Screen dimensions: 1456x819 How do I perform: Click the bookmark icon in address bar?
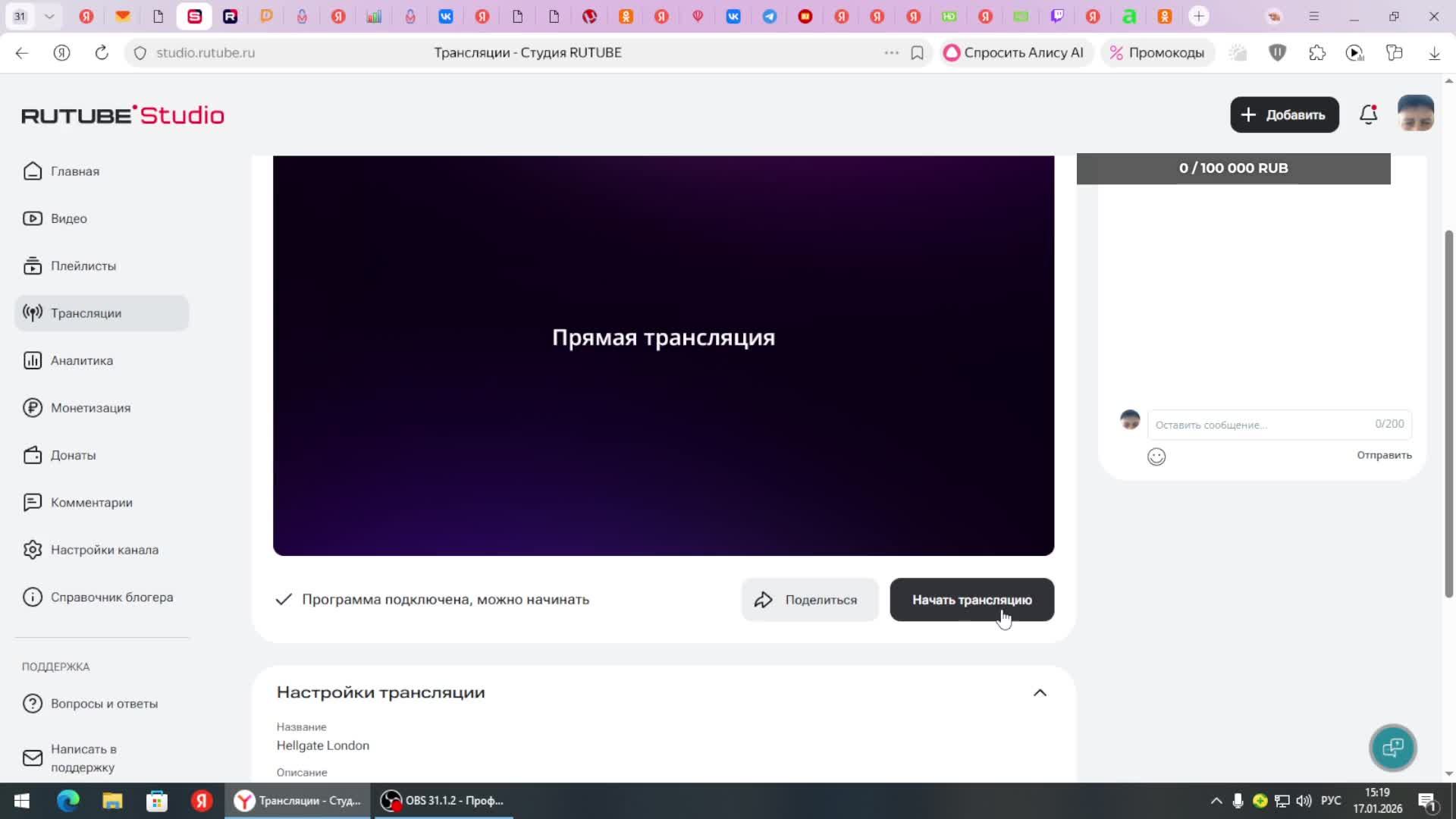[x=917, y=53]
